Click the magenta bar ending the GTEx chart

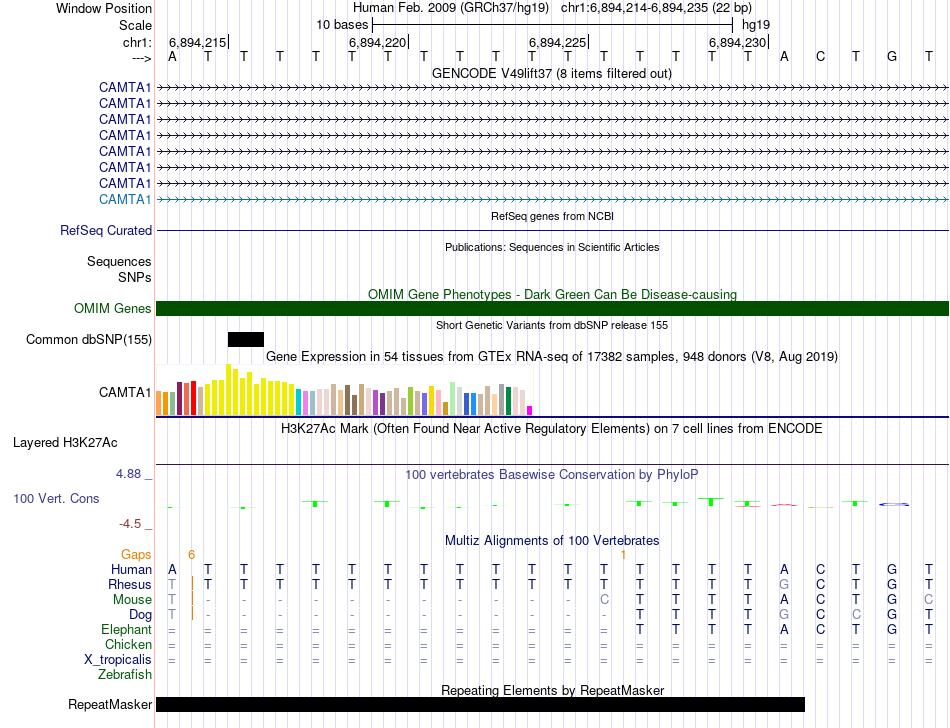[530, 411]
